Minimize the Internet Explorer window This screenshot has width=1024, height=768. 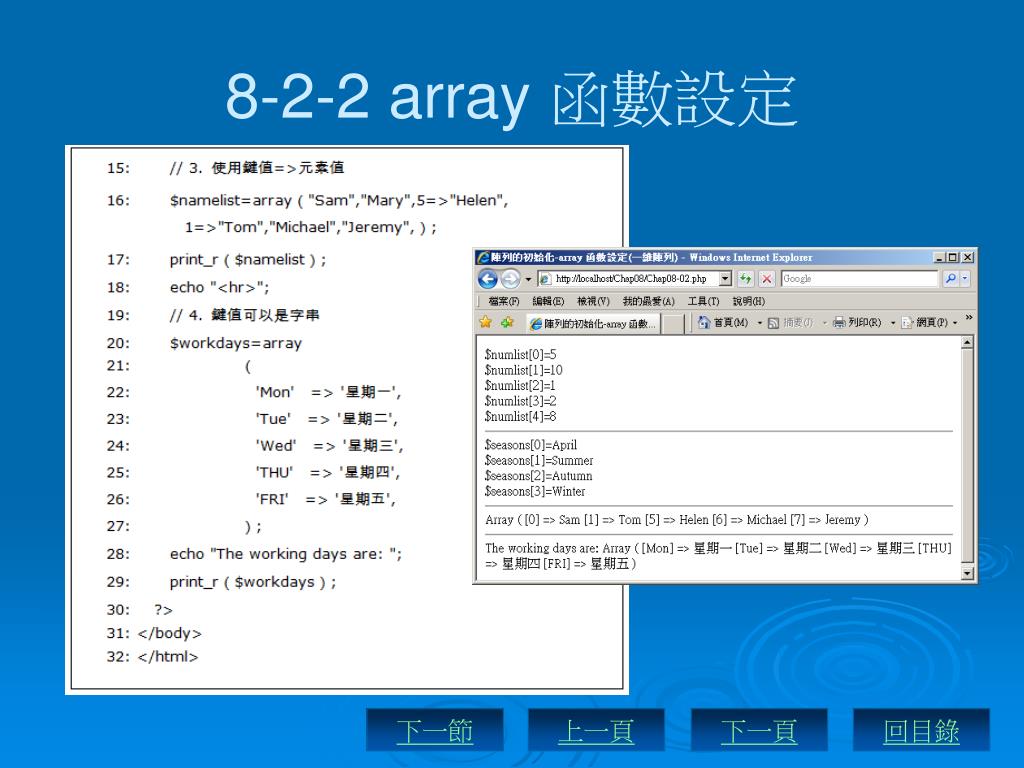pyautogui.click(x=939, y=257)
